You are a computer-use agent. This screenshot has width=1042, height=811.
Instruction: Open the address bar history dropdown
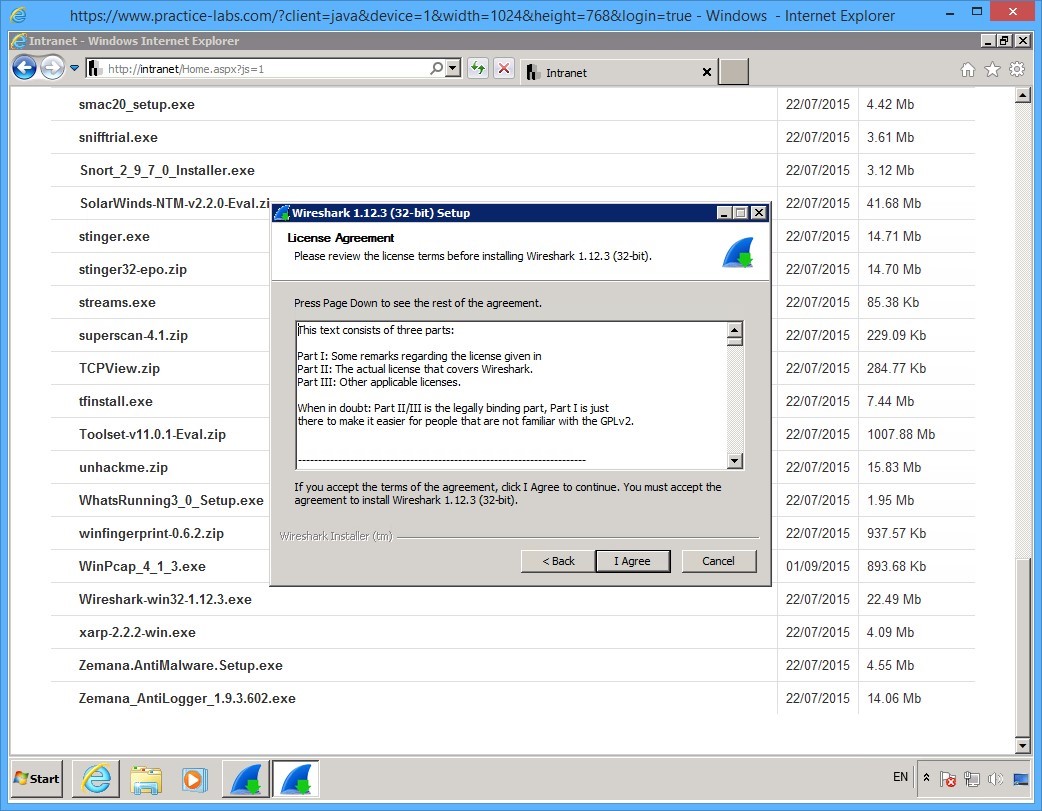point(451,68)
